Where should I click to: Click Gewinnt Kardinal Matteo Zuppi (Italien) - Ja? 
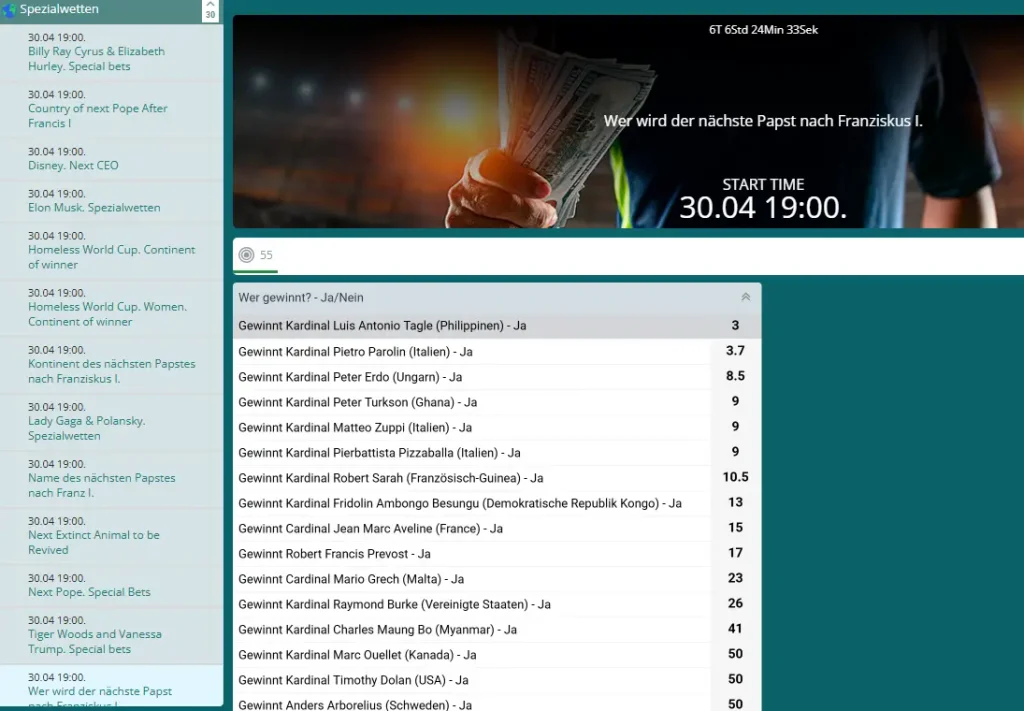pyautogui.click(x=355, y=428)
